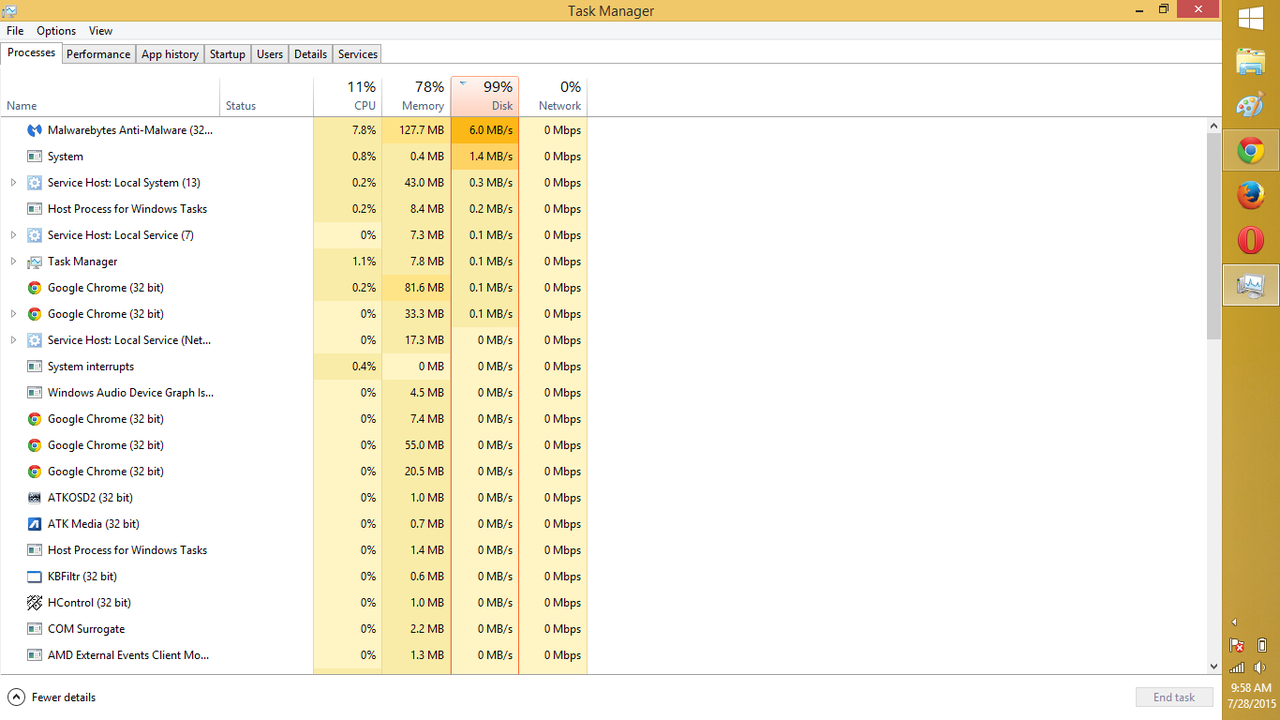Open the View menu
Screen dimensions: 1280x720
click(101, 31)
